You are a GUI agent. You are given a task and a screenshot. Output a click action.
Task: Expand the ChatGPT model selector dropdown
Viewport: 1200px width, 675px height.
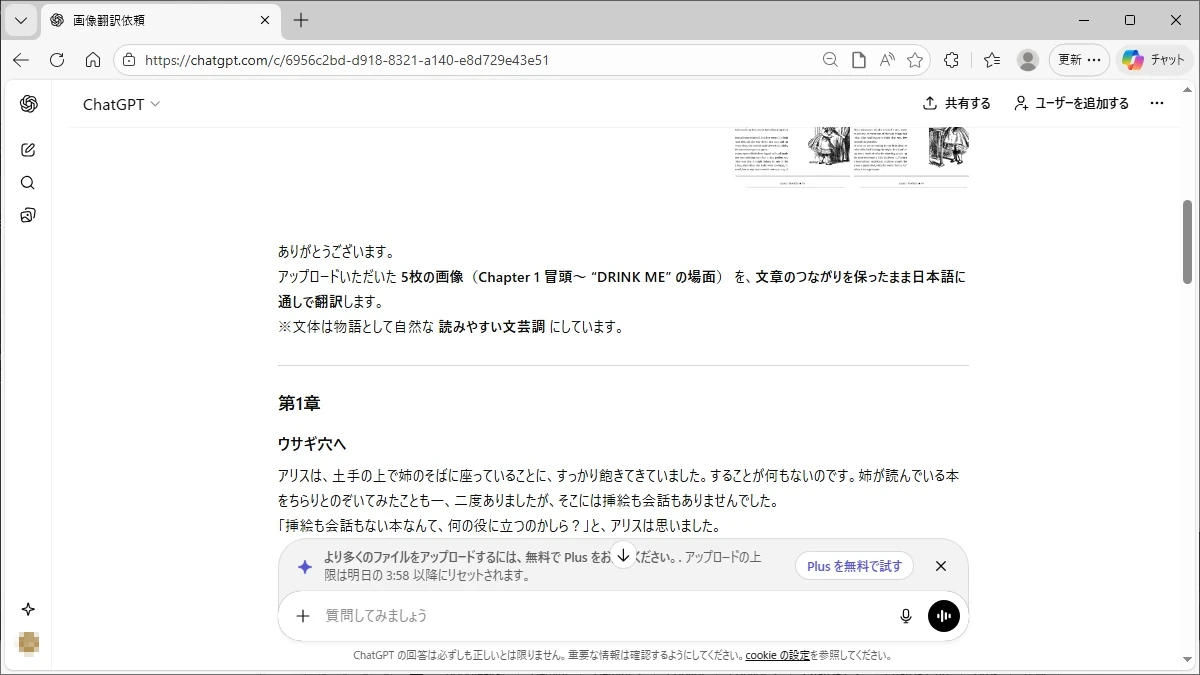click(121, 104)
